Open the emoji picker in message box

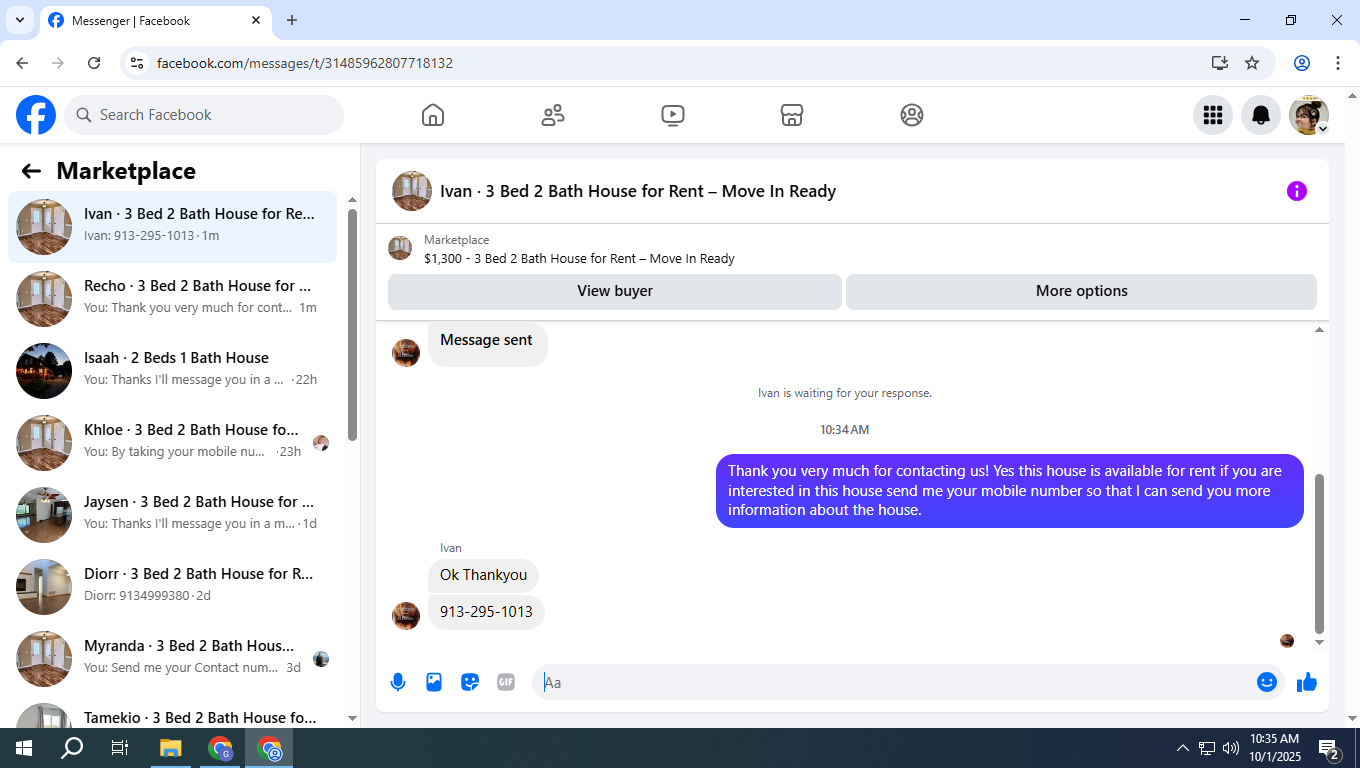click(x=1267, y=682)
